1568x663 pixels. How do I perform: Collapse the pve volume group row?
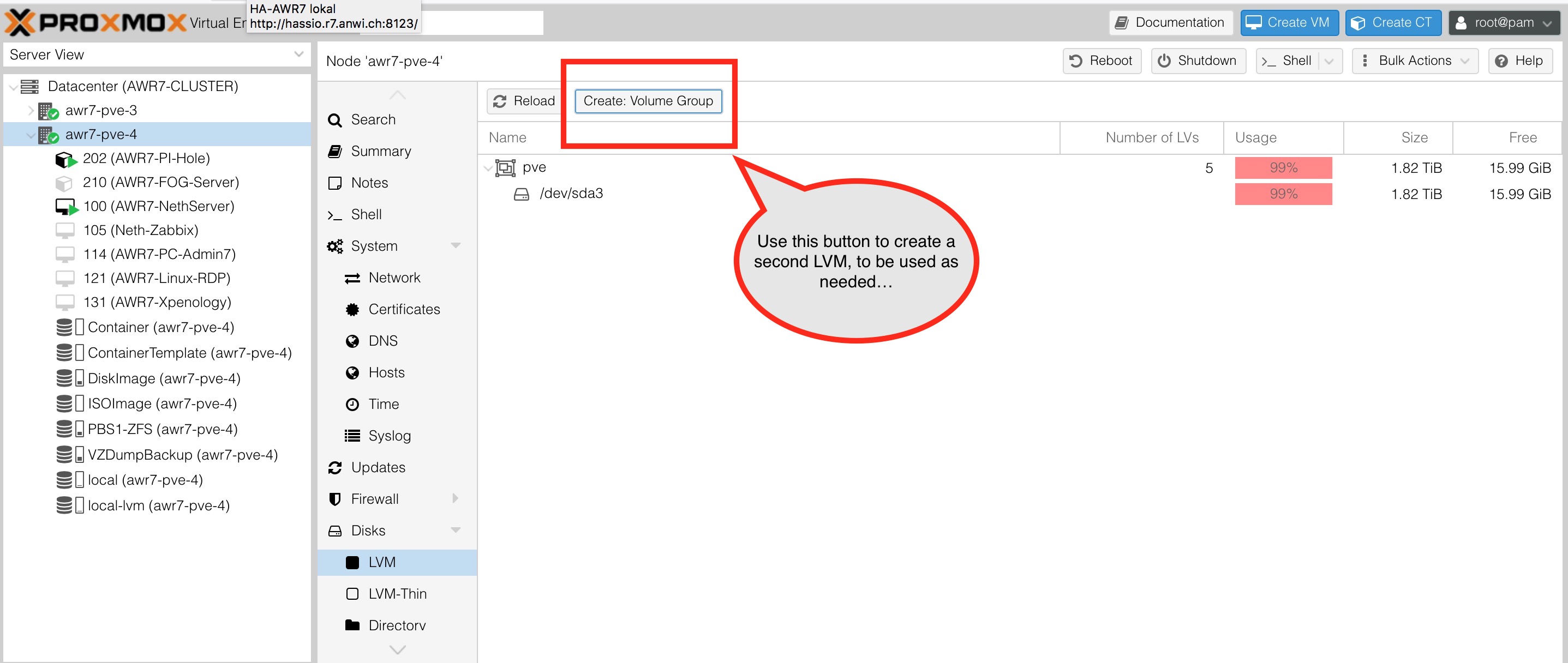click(488, 168)
